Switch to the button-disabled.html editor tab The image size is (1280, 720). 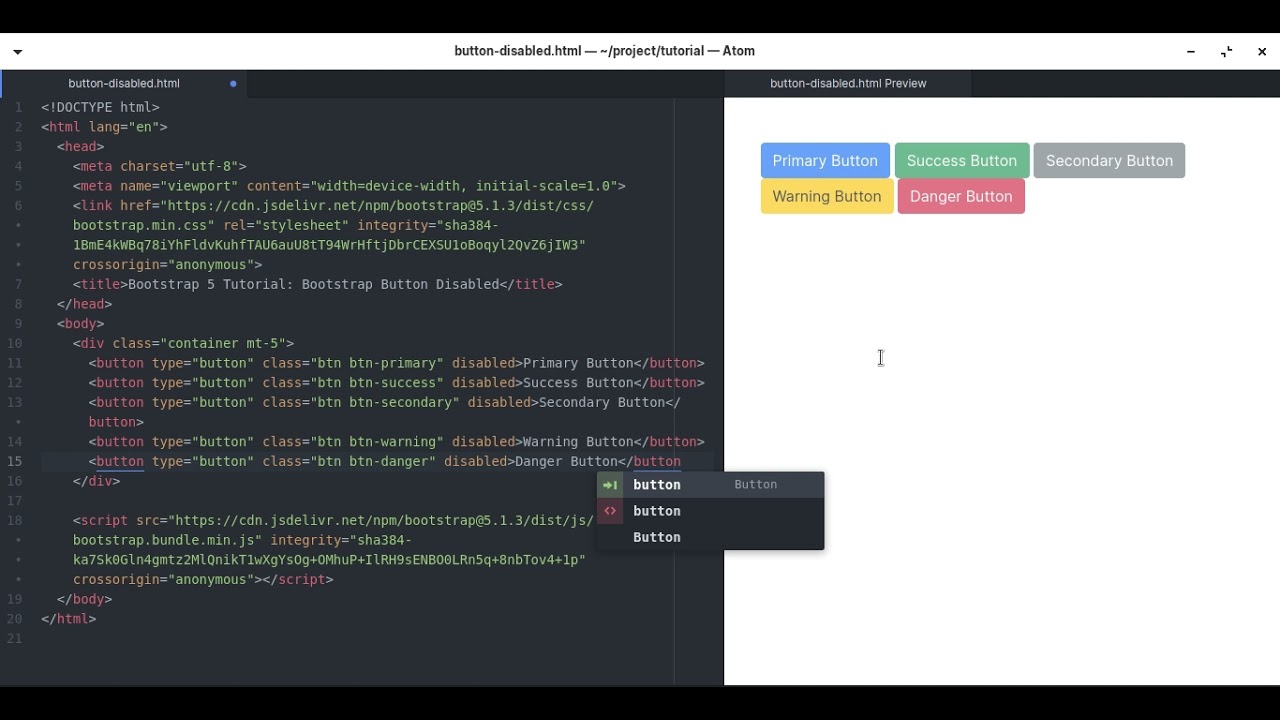tap(124, 83)
